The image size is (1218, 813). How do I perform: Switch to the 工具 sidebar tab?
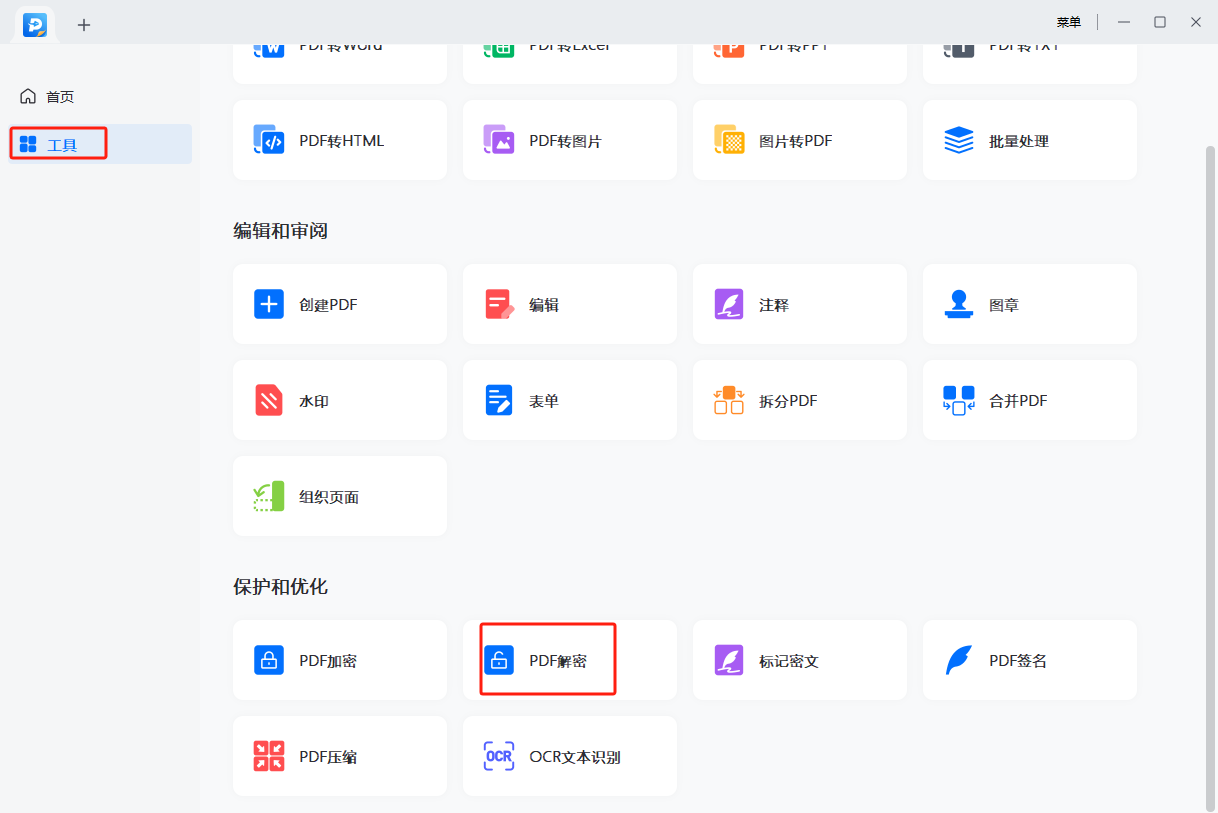pos(60,145)
